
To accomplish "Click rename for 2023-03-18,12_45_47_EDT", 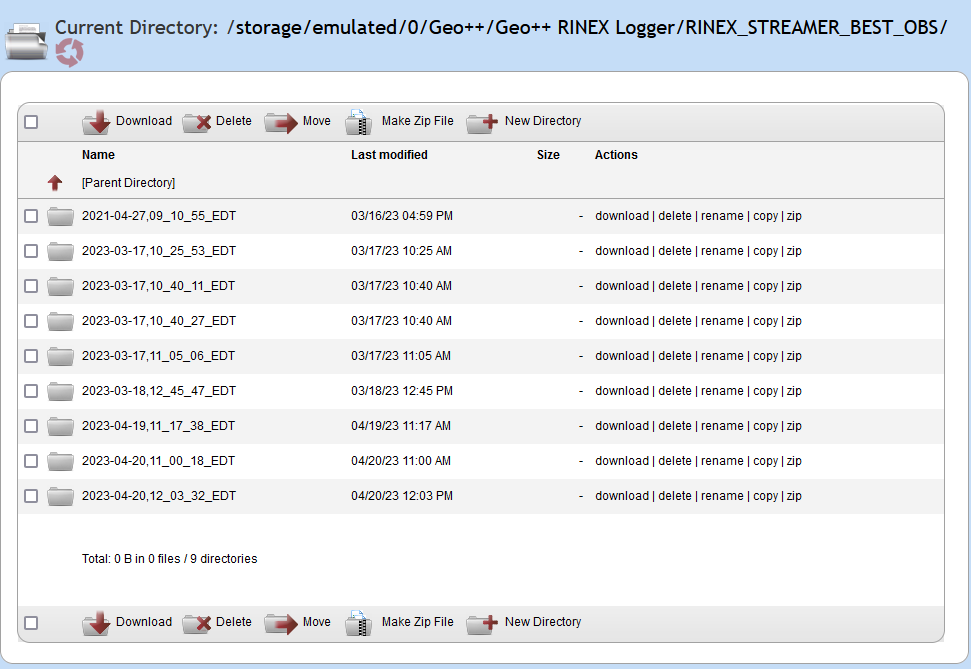I will click(x=722, y=390).
